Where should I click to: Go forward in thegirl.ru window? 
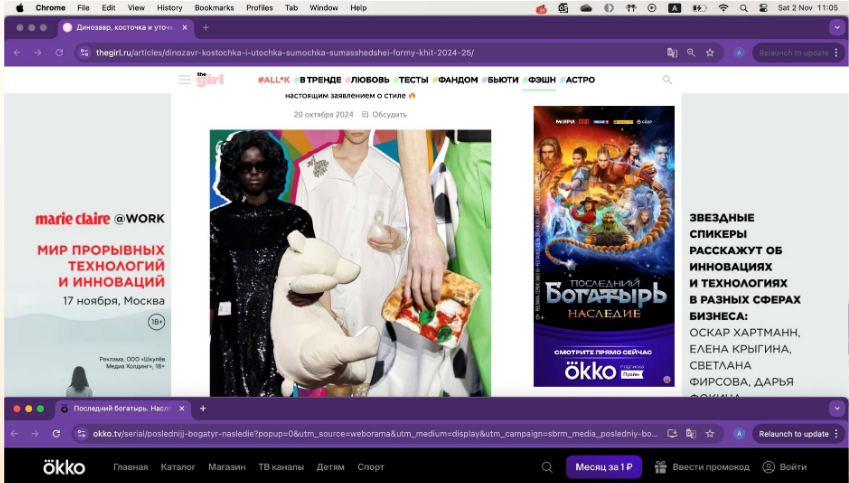(37, 53)
